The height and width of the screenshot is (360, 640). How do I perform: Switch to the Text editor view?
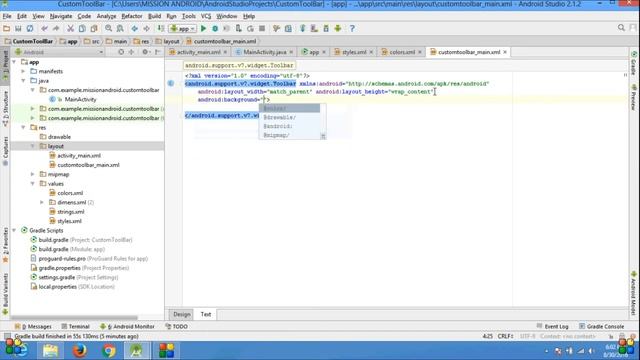point(206,314)
